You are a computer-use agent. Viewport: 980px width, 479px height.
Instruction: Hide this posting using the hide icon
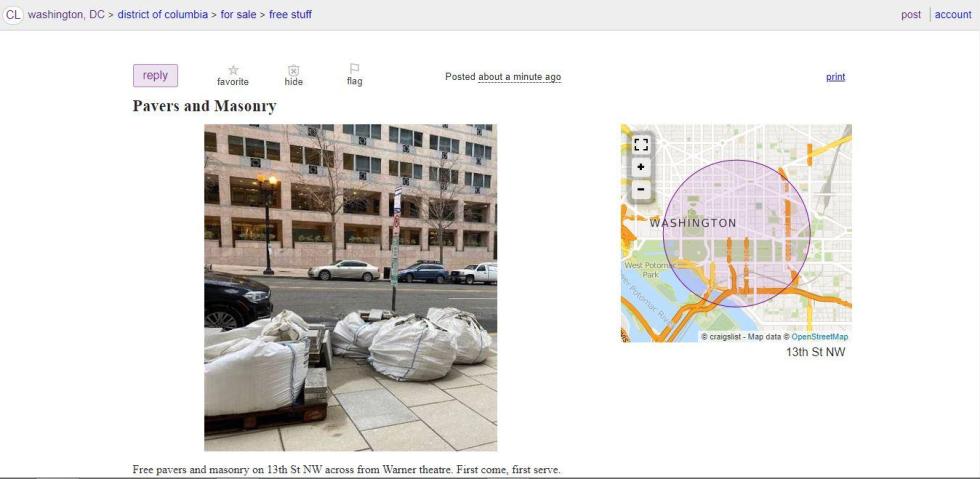(x=294, y=71)
